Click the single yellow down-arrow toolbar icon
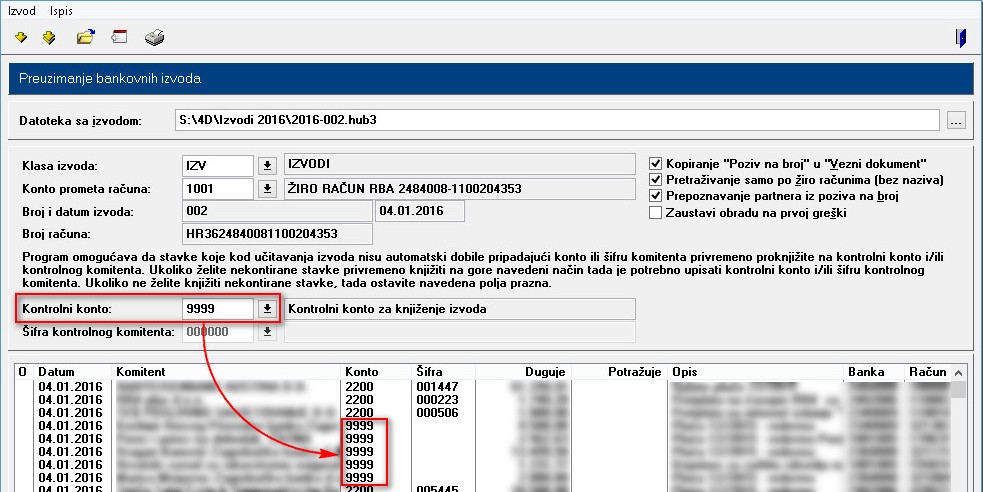The image size is (983, 492). [21, 39]
